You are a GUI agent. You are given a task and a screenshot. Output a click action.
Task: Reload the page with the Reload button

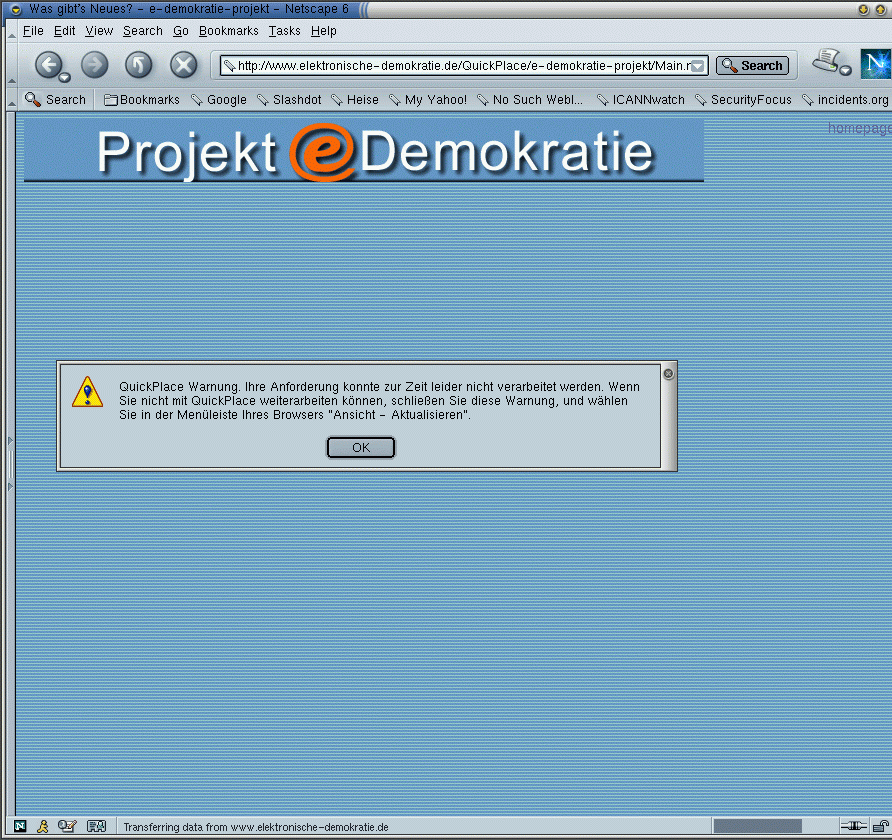139,64
